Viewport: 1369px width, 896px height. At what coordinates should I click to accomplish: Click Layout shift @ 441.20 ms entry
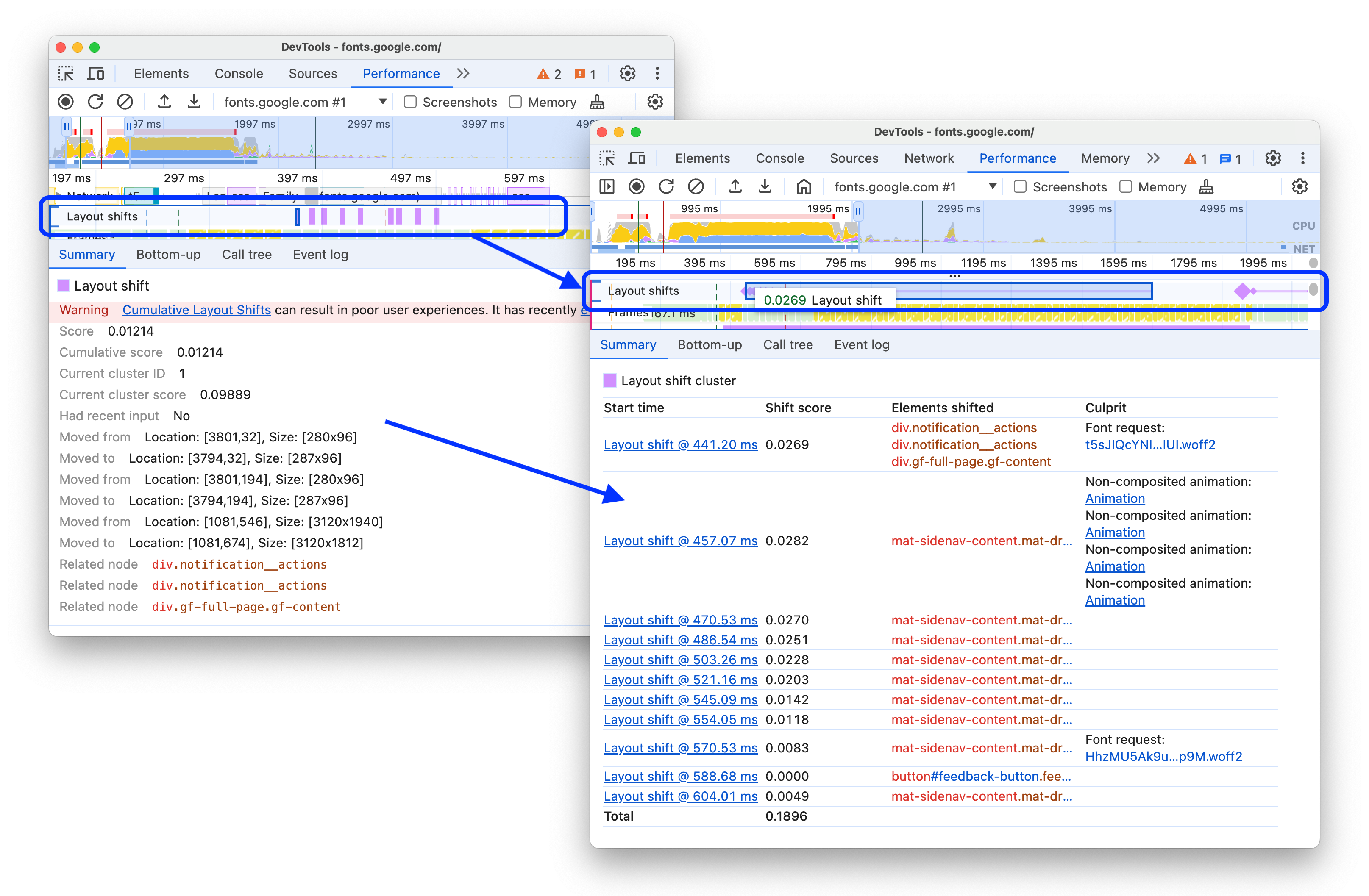point(679,445)
